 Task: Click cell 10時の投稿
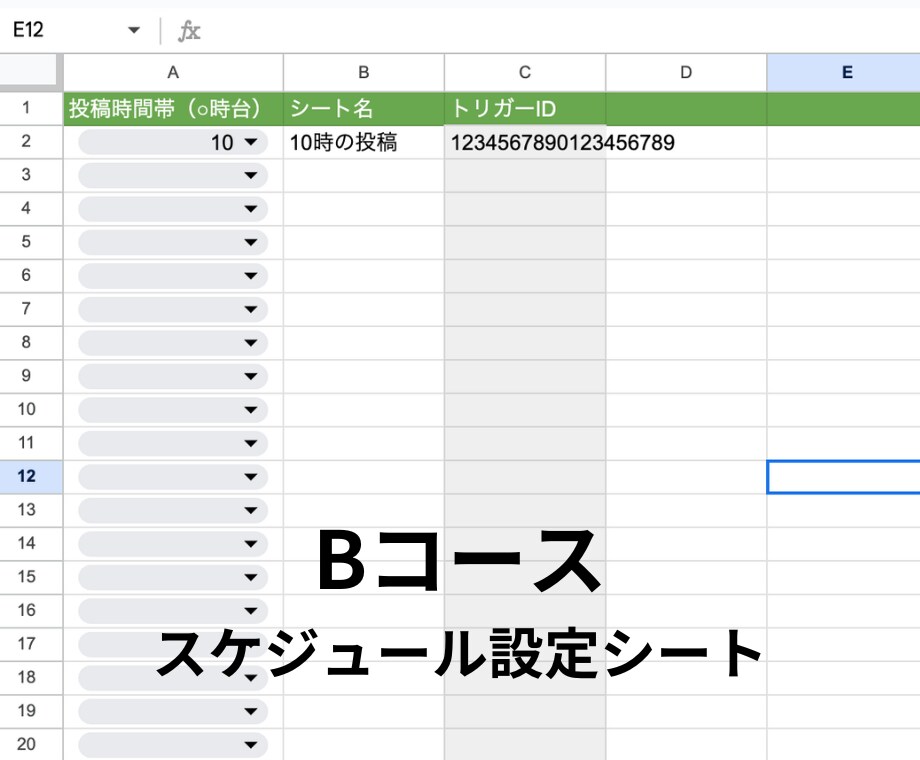point(364,143)
